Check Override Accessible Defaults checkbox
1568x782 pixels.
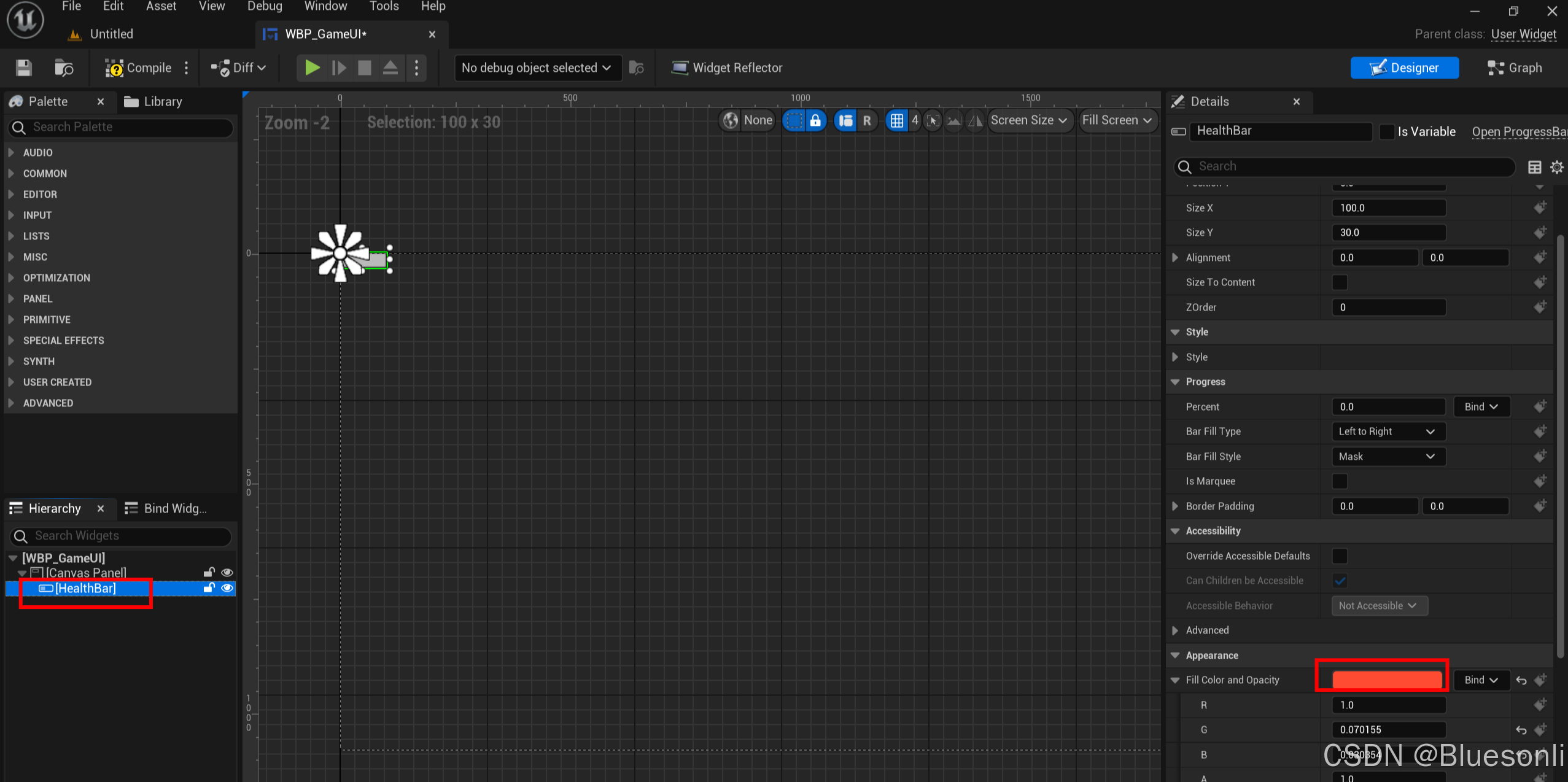[1340, 556]
